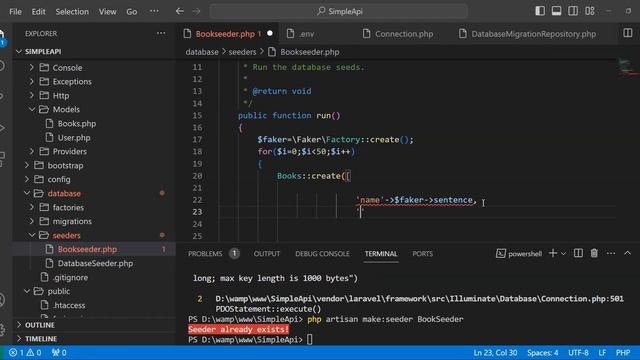
Task: Click database breadcrumb segment
Action: [x=202, y=52]
